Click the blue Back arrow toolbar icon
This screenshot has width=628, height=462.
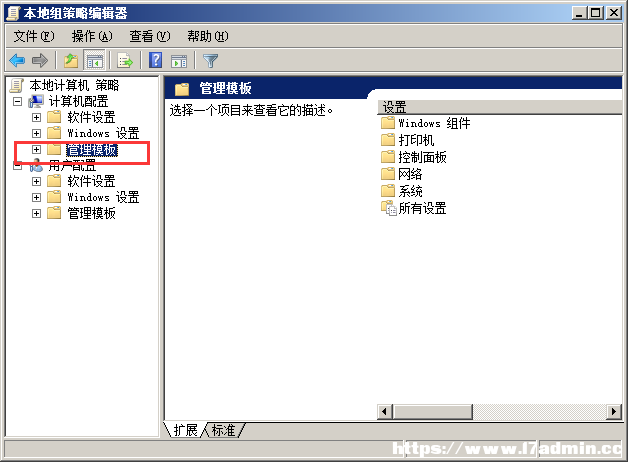(17, 60)
